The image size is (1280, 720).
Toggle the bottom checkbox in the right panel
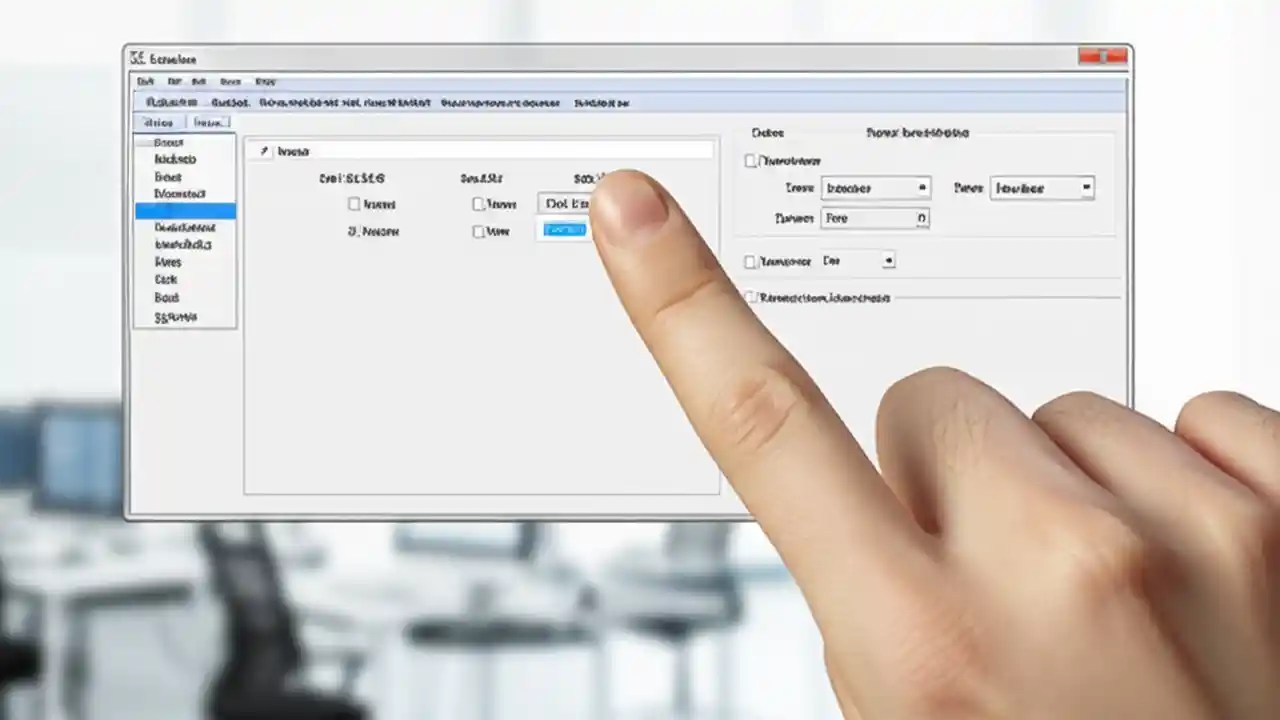coord(752,296)
